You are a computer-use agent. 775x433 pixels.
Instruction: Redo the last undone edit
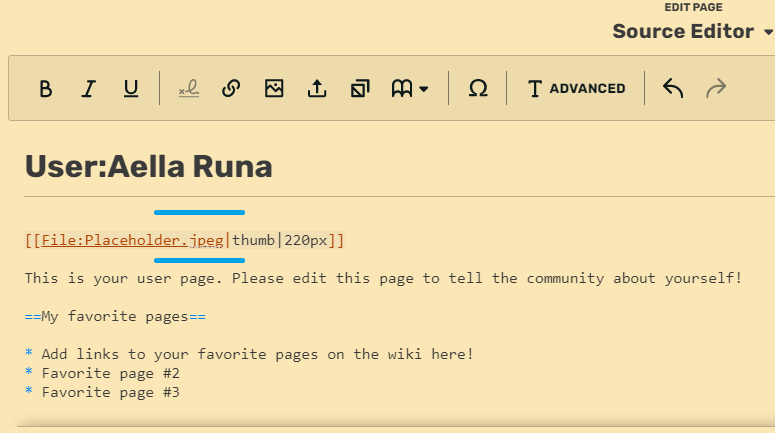(716, 89)
